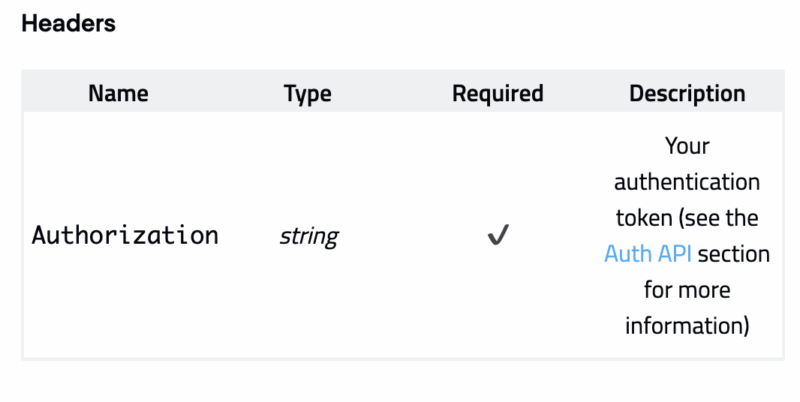This screenshot has height=402, width=800.
Task: Select the Authorization header name
Action: coord(125,236)
